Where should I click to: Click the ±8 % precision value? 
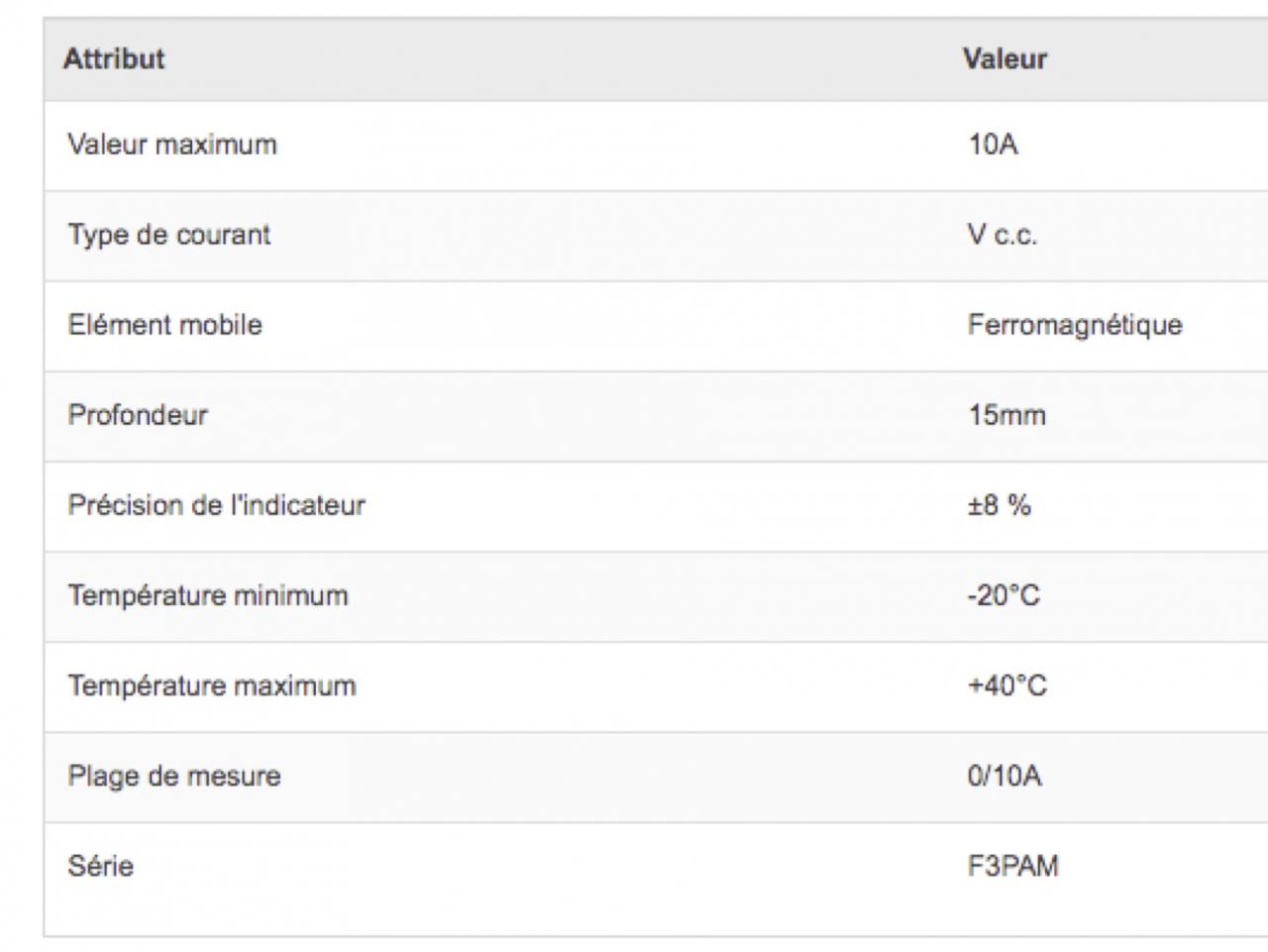tap(1000, 505)
